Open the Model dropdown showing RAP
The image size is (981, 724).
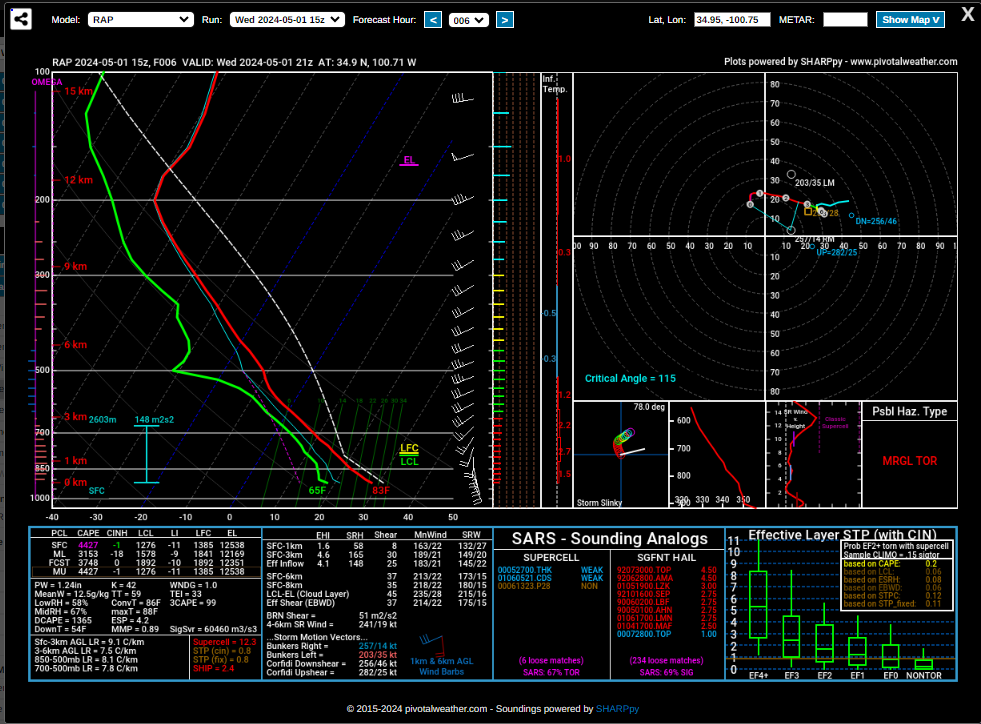tap(140, 19)
